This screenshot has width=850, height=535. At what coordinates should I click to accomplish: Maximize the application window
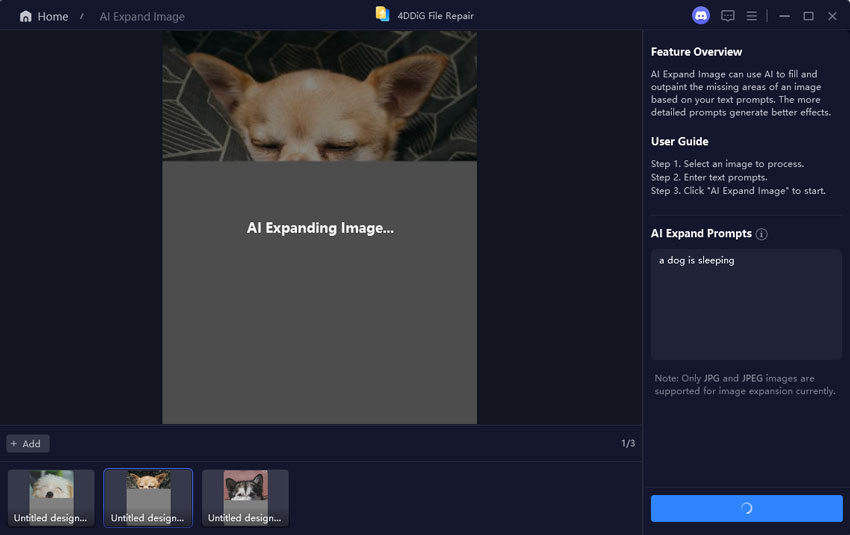tap(808, 16)
